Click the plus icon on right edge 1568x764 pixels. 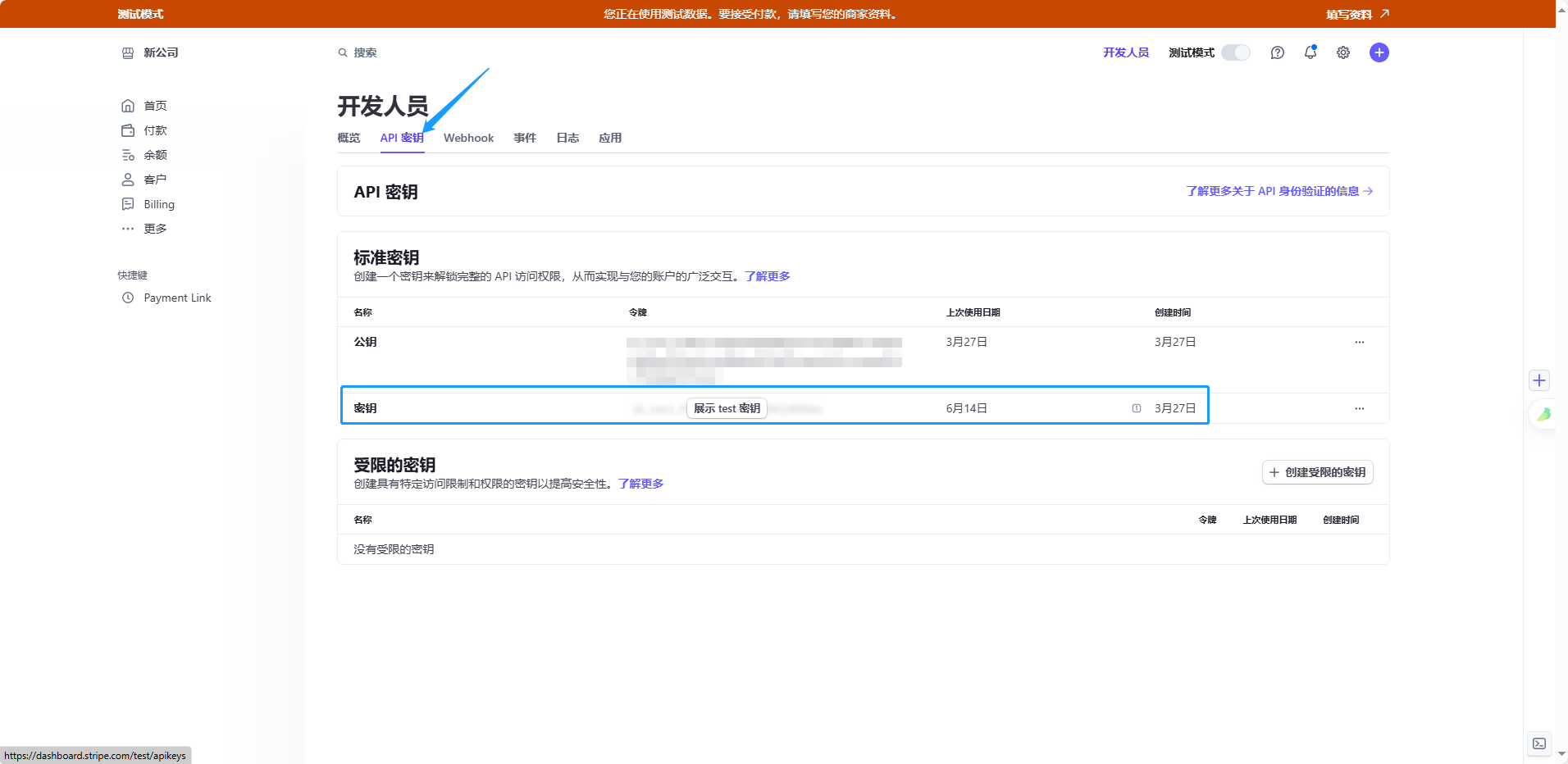point(1539,380)
